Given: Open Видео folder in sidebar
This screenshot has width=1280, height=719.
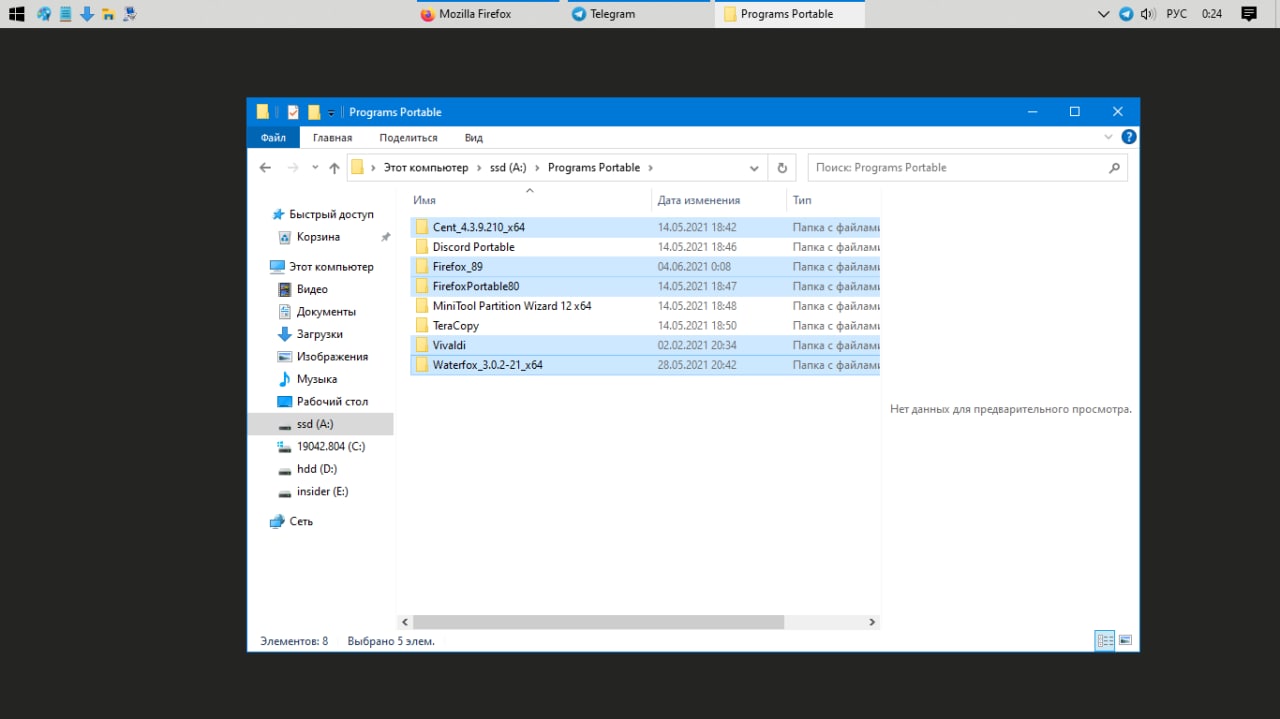Looking at the screenshot, I should tap(302, 289).
